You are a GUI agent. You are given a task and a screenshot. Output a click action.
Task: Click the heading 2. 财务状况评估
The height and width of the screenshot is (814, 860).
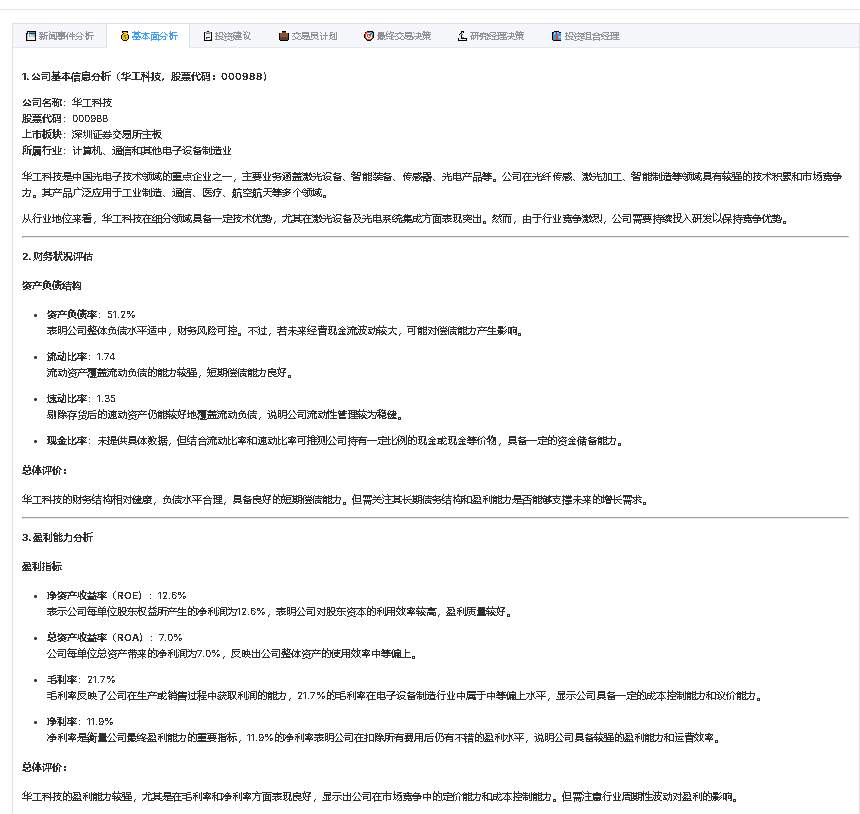tap(58, 257)
